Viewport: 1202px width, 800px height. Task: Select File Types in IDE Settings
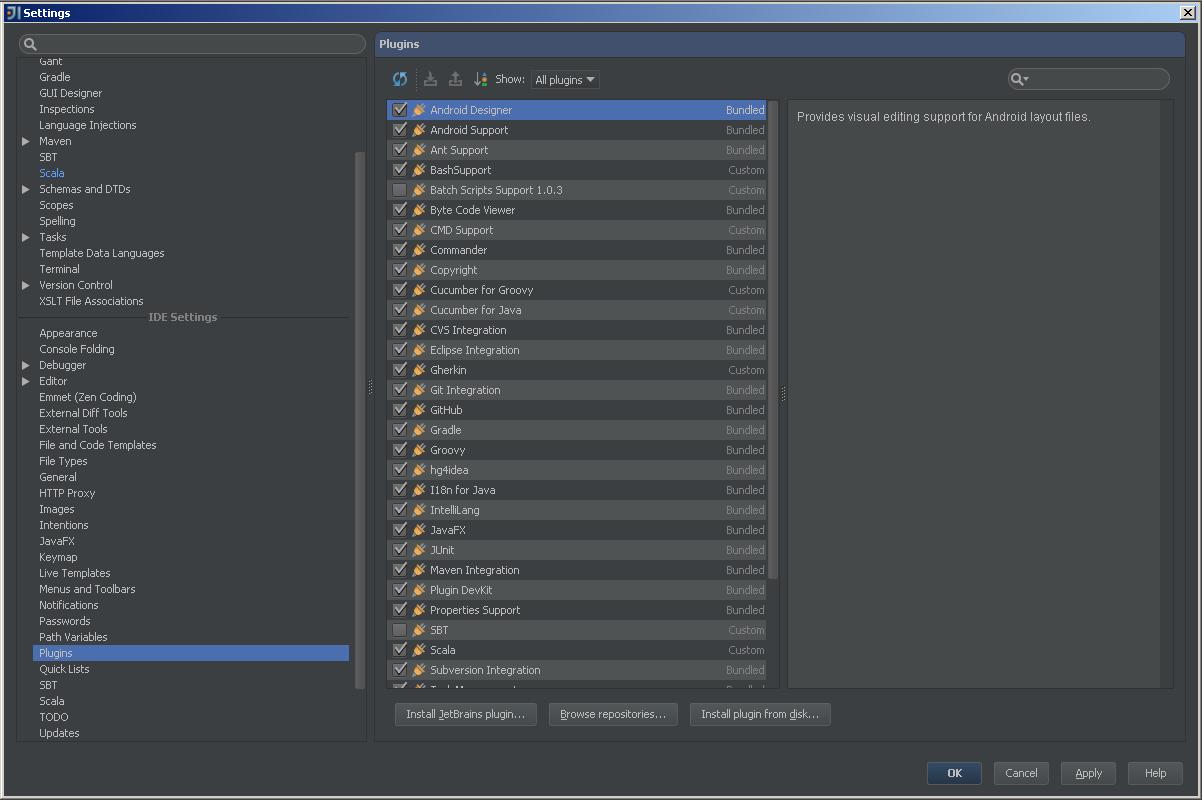(63, 461)
